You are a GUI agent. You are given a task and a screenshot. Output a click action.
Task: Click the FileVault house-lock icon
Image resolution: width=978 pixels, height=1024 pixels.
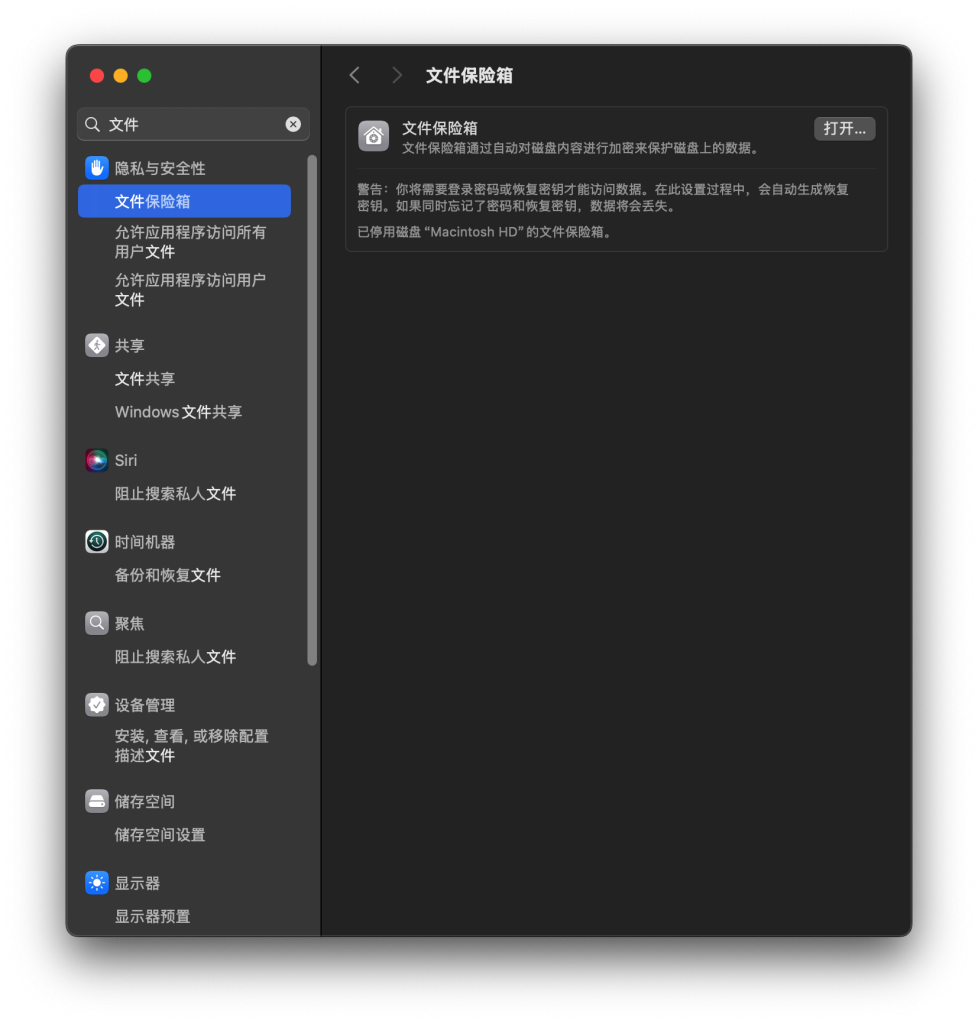[x=373, y=136]
